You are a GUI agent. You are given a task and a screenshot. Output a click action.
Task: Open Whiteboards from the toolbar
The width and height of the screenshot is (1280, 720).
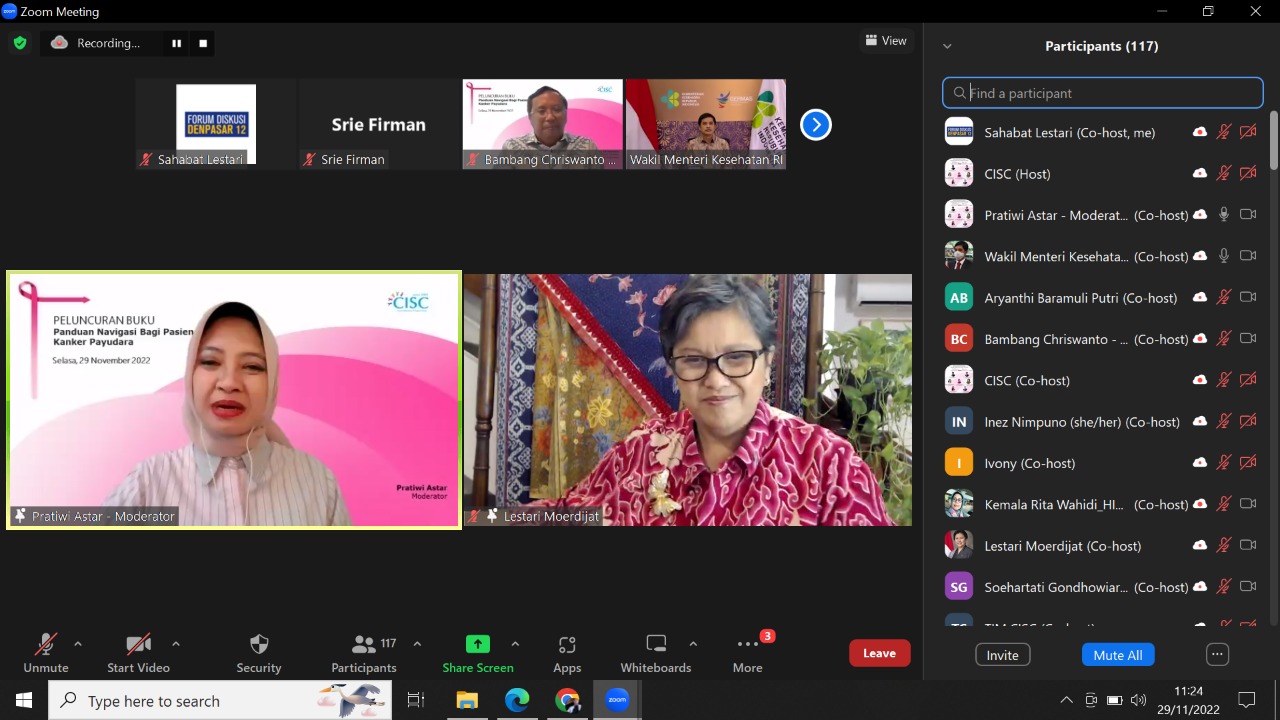tap(655, 653)
